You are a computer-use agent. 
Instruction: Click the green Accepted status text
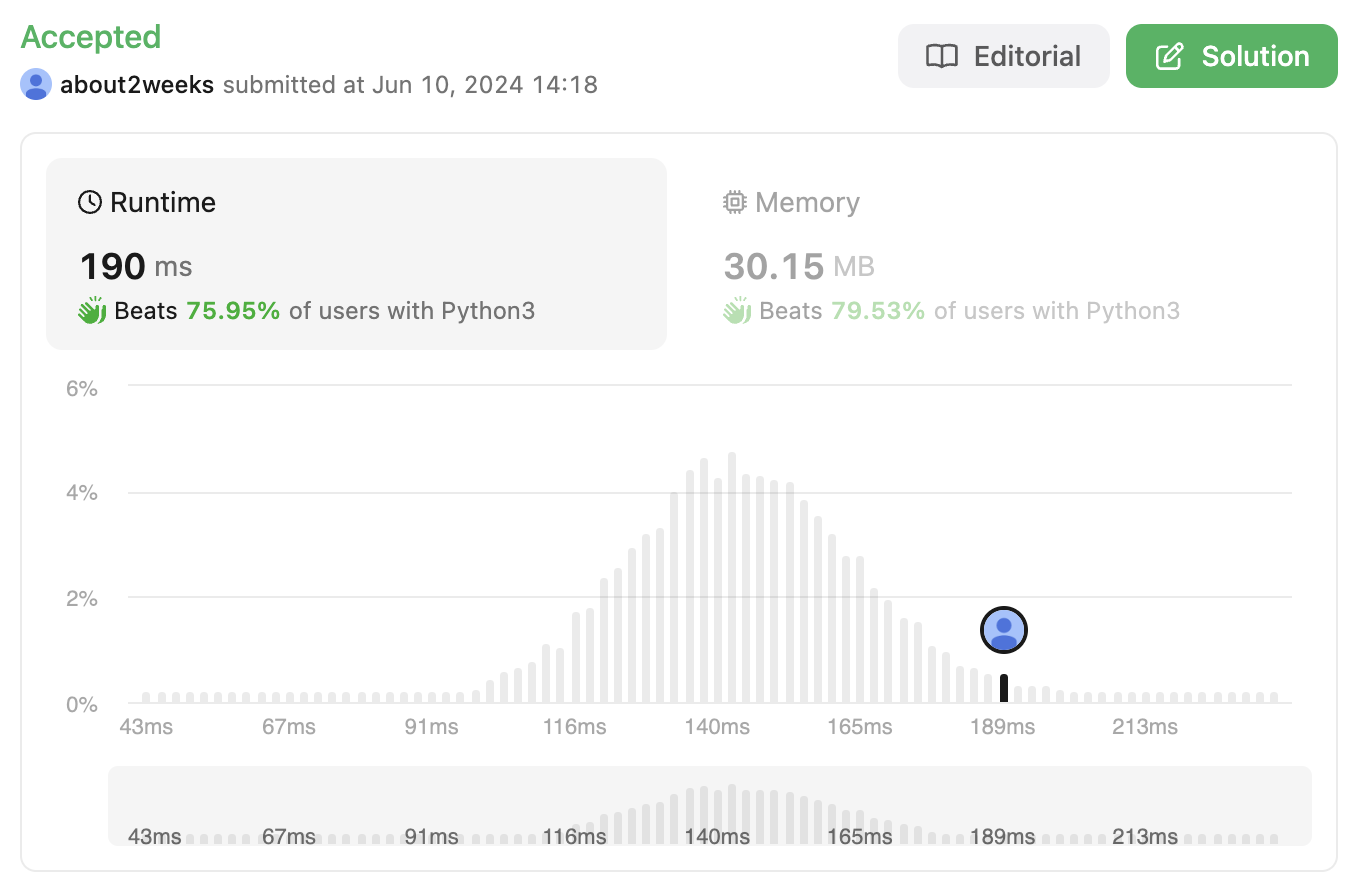tap(91, 37)
